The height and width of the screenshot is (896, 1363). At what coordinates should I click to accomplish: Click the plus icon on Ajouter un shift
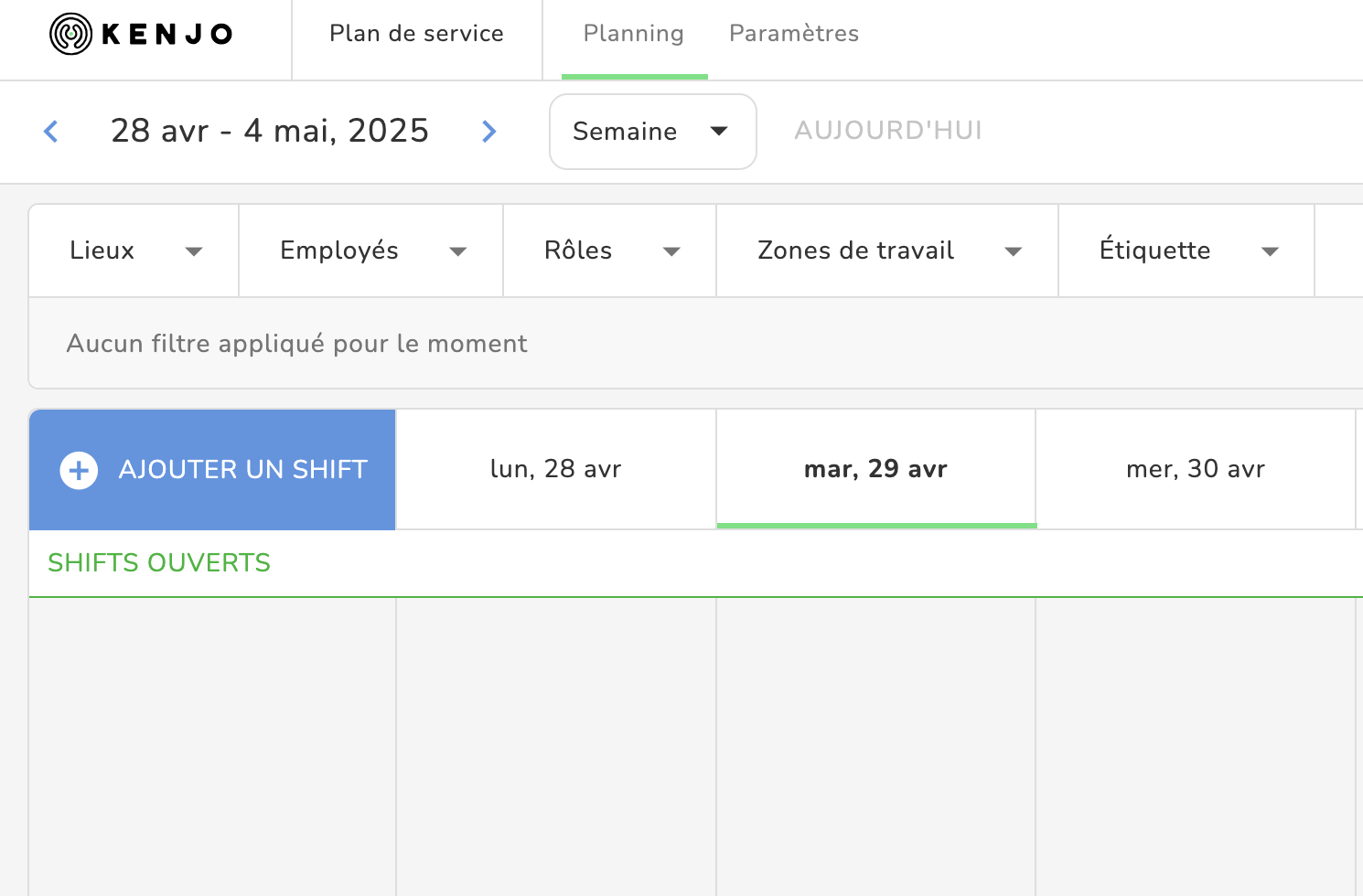[79, 470]
